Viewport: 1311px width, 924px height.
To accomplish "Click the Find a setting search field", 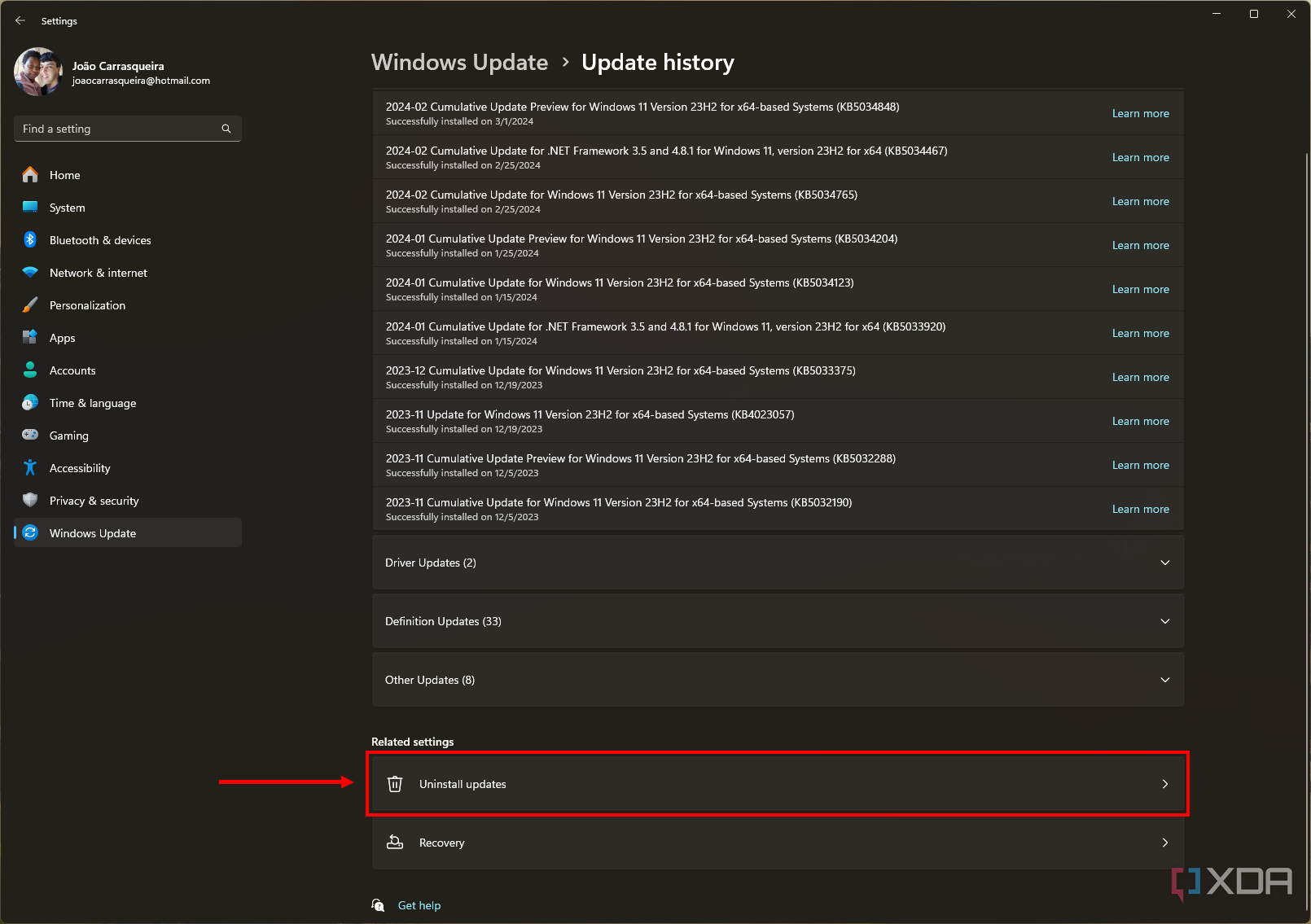I will [128, 129].
